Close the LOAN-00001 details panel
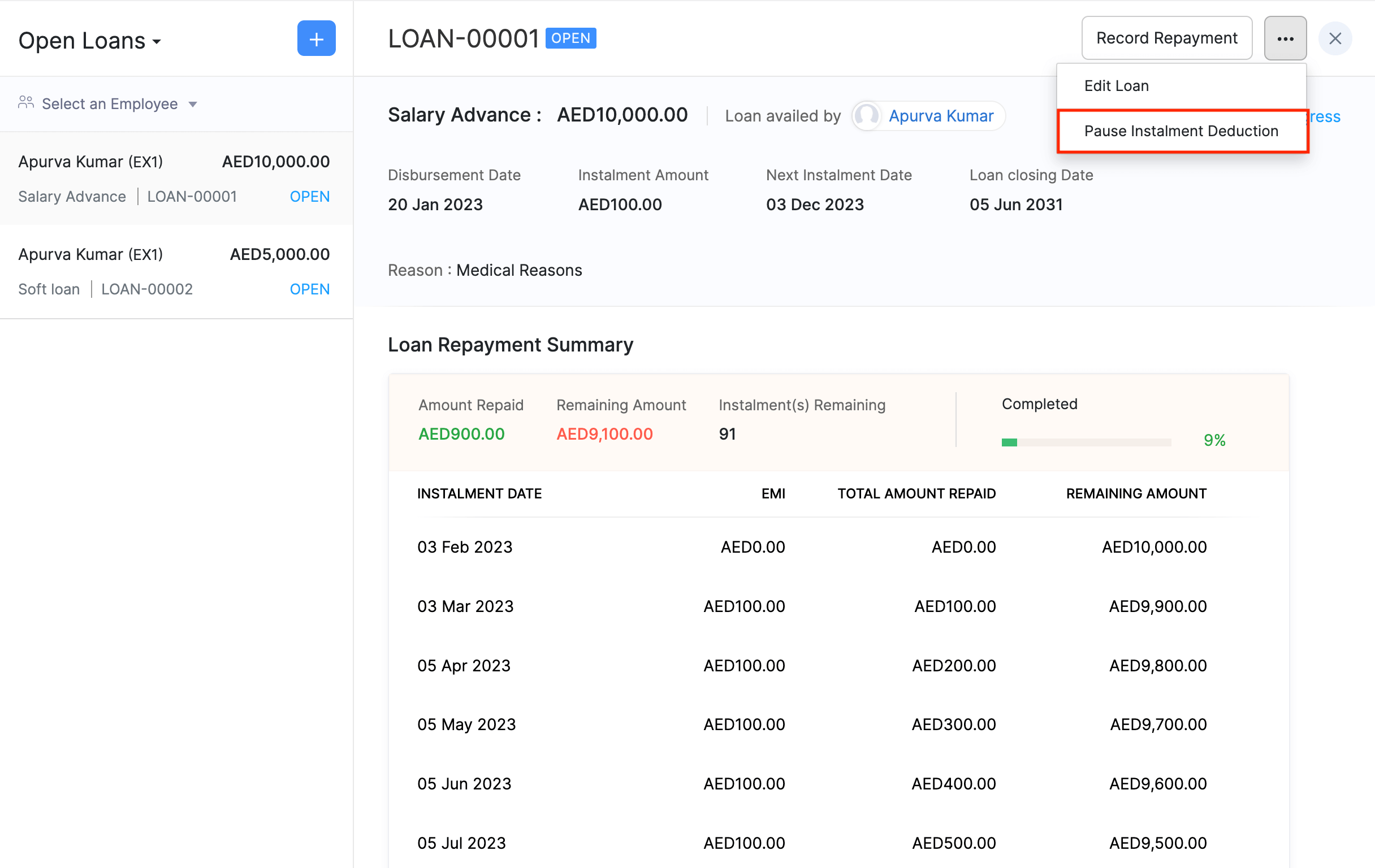This screenshot has width=1375, height=868. (1335, 38)
